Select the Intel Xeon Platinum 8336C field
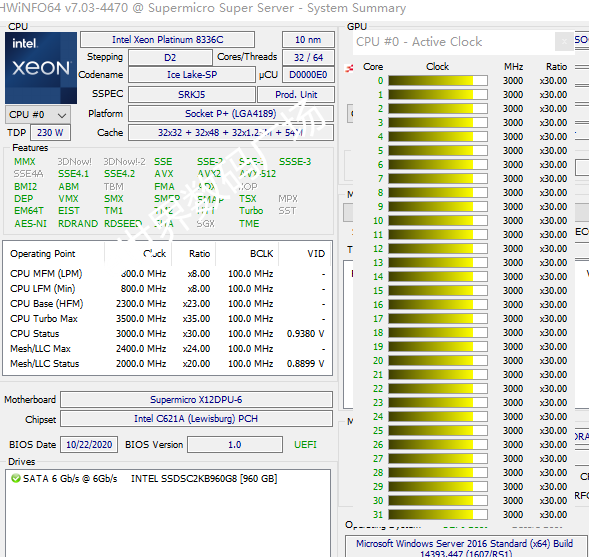Viewport: 589px width, 557px height. [x=168, y=39]
